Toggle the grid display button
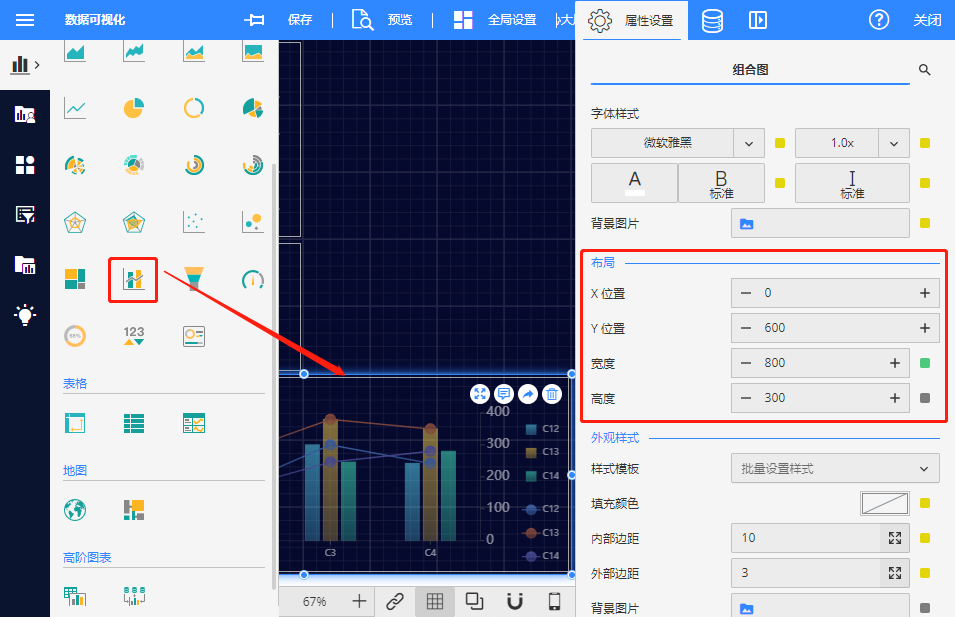This screenshot has height=617, width=955. click(x=435, y=601)
